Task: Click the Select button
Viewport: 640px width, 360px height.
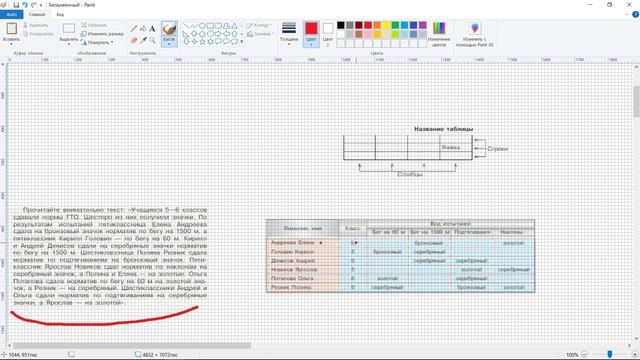Action: click(69, 34)
